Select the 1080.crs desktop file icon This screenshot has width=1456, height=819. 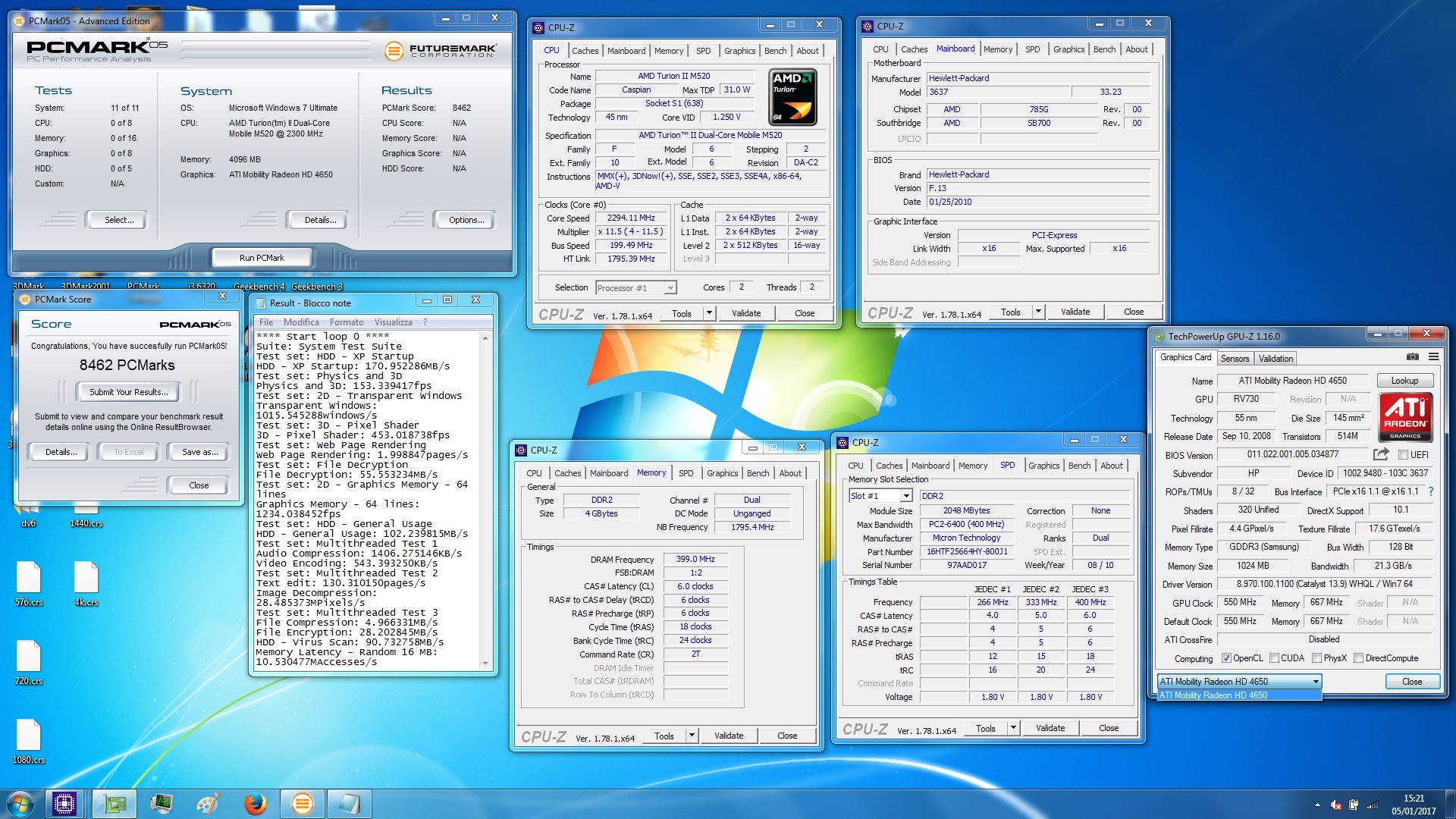(x=29, y=742)
